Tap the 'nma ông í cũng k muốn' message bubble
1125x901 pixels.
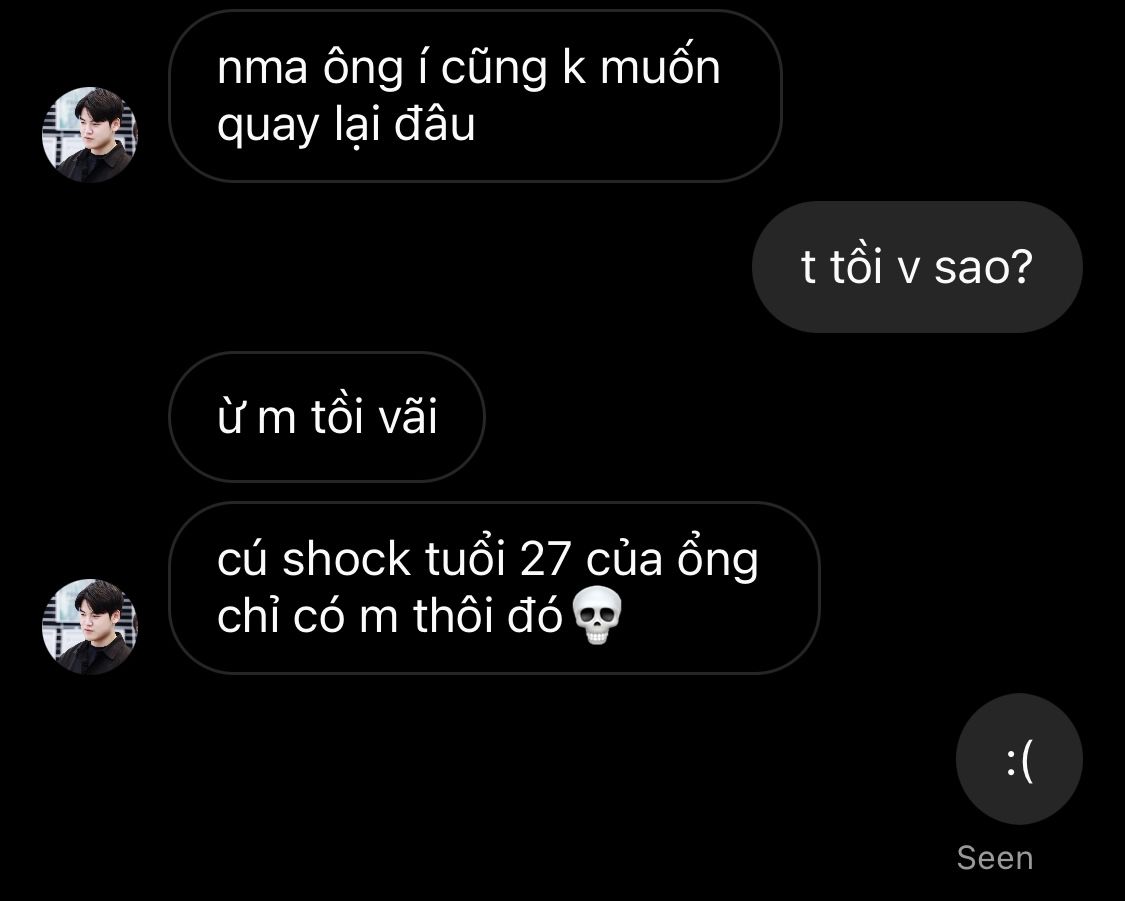pos(475,95)
